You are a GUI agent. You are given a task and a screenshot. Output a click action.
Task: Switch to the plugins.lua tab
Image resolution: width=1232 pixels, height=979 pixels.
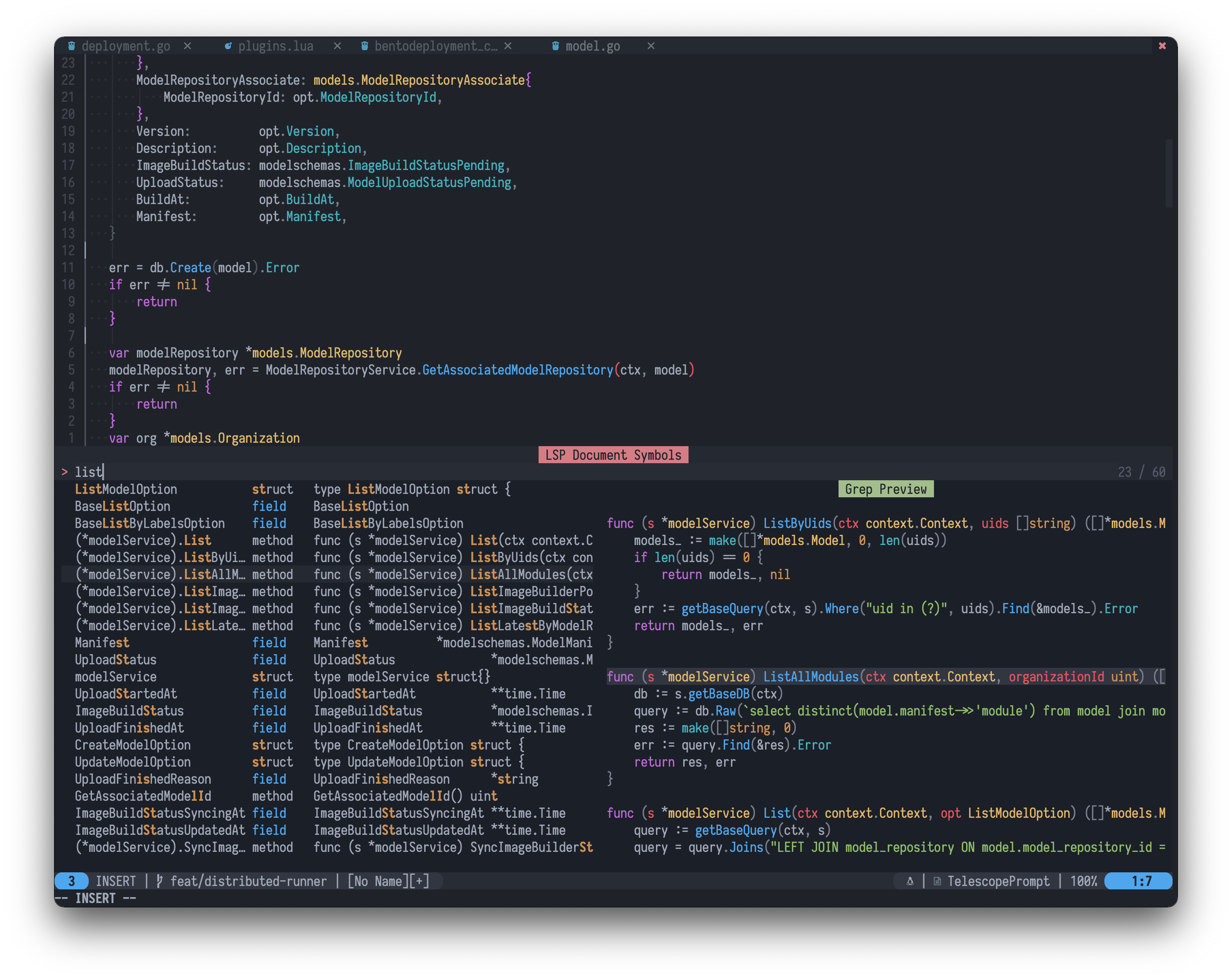(x=276, y=46)
